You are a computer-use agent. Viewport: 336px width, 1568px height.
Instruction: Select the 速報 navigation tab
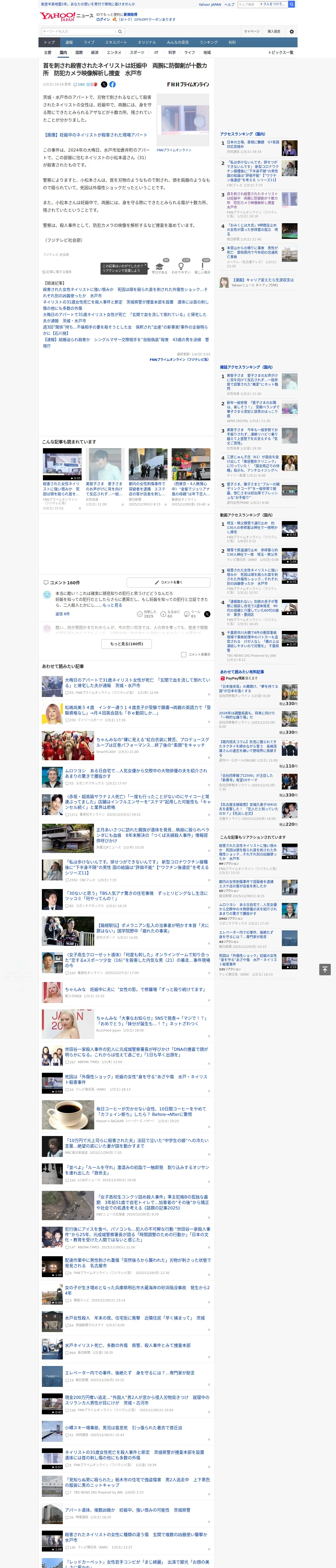[69, 43]
